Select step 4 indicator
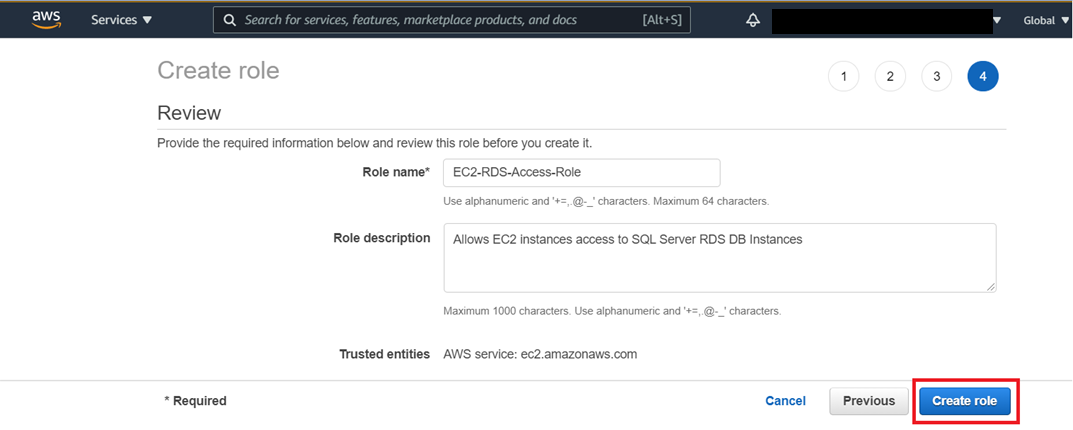 (x=983, y=77)
